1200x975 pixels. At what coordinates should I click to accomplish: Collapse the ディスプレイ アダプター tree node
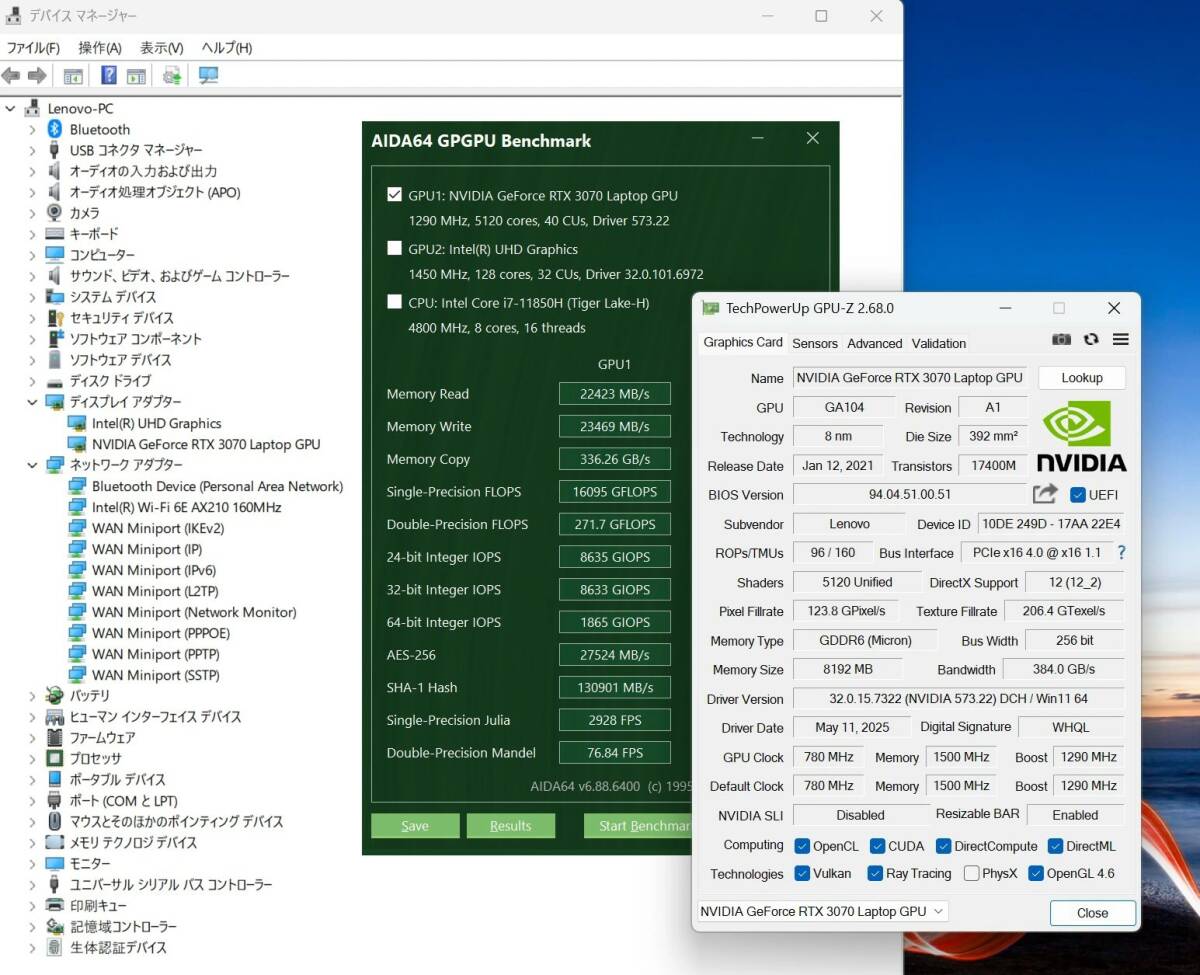pos(32,402)
